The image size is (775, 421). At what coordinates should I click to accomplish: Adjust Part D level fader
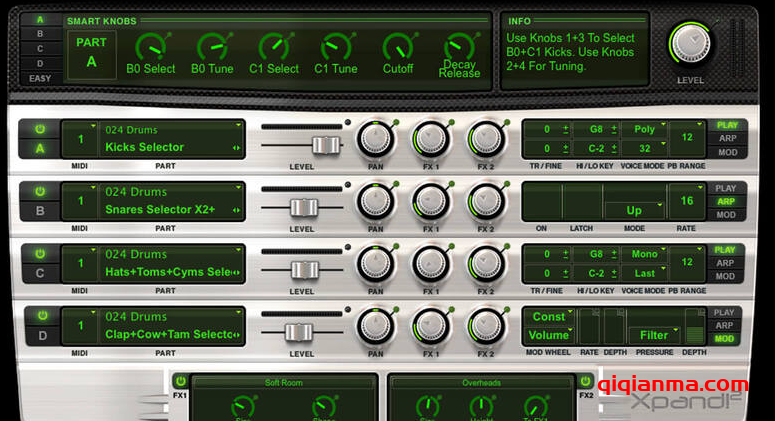coord(299,332)
